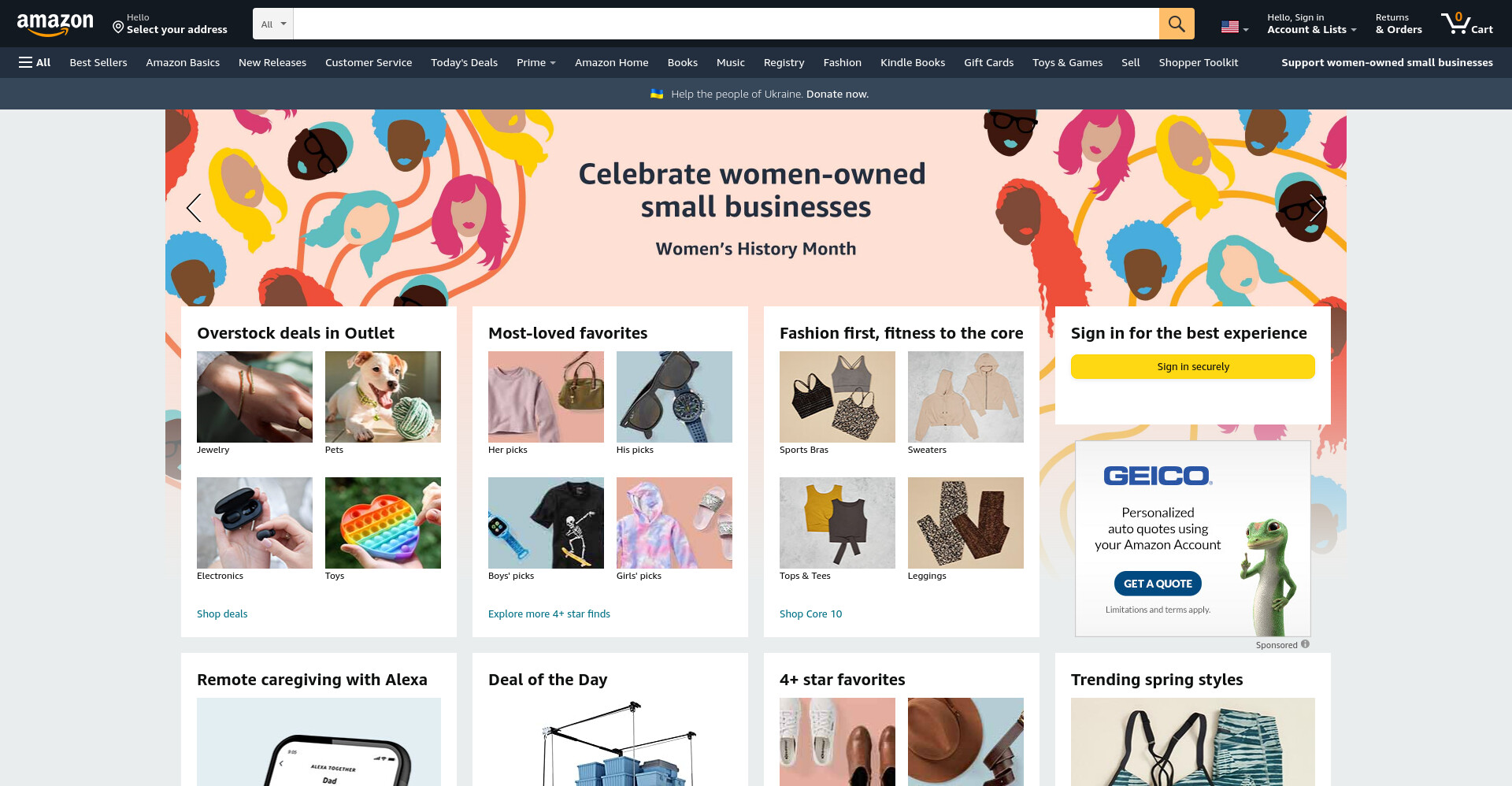Go to Today's Deals

[464, 62]
